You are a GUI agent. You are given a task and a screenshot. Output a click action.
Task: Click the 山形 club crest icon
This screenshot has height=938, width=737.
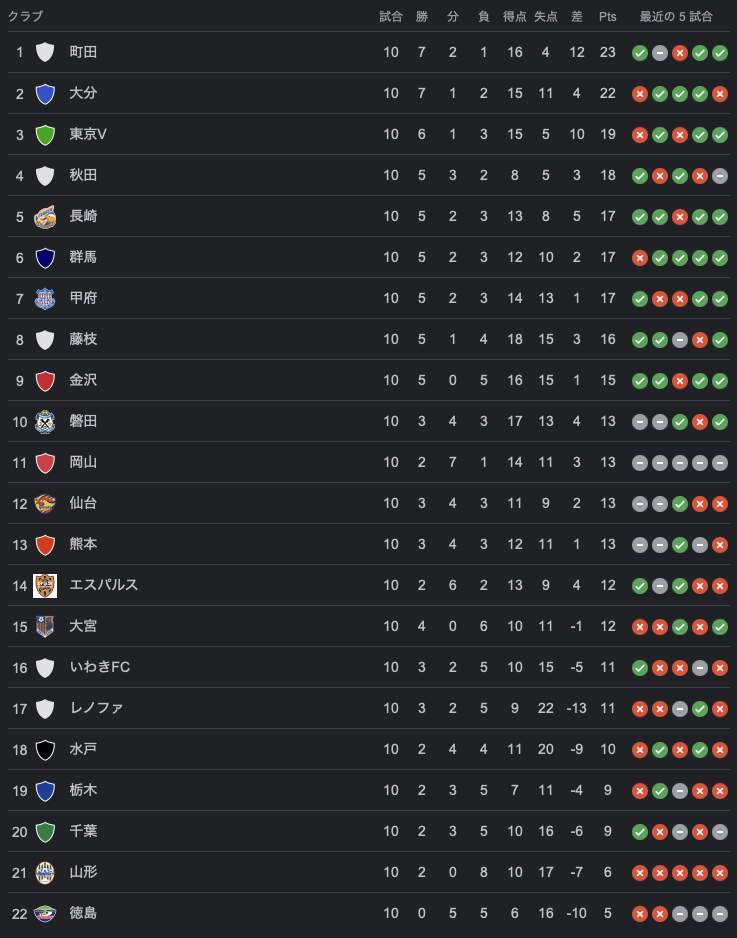click(45, 872)
